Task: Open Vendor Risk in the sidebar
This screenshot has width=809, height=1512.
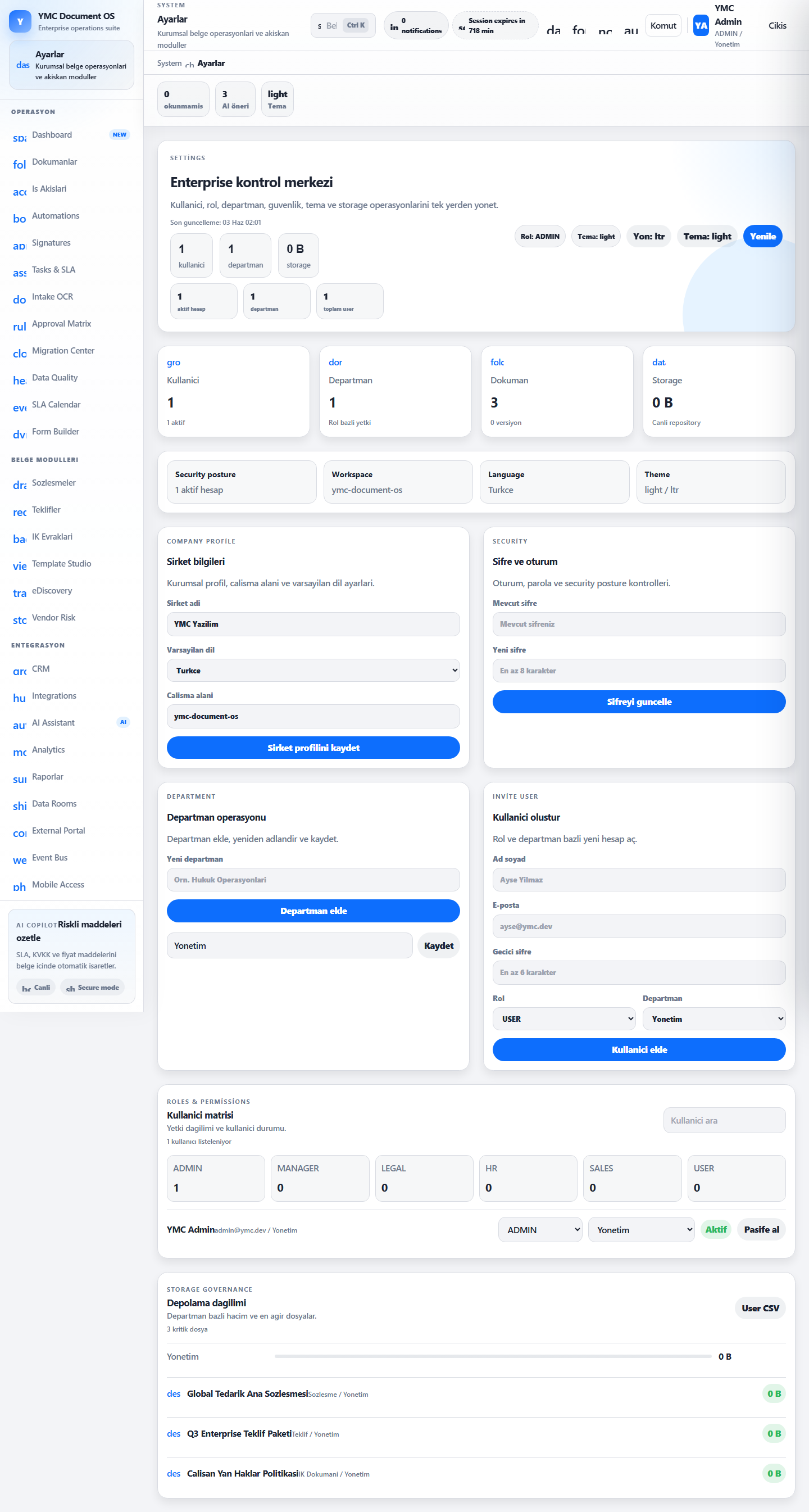Action: (71, 618)
